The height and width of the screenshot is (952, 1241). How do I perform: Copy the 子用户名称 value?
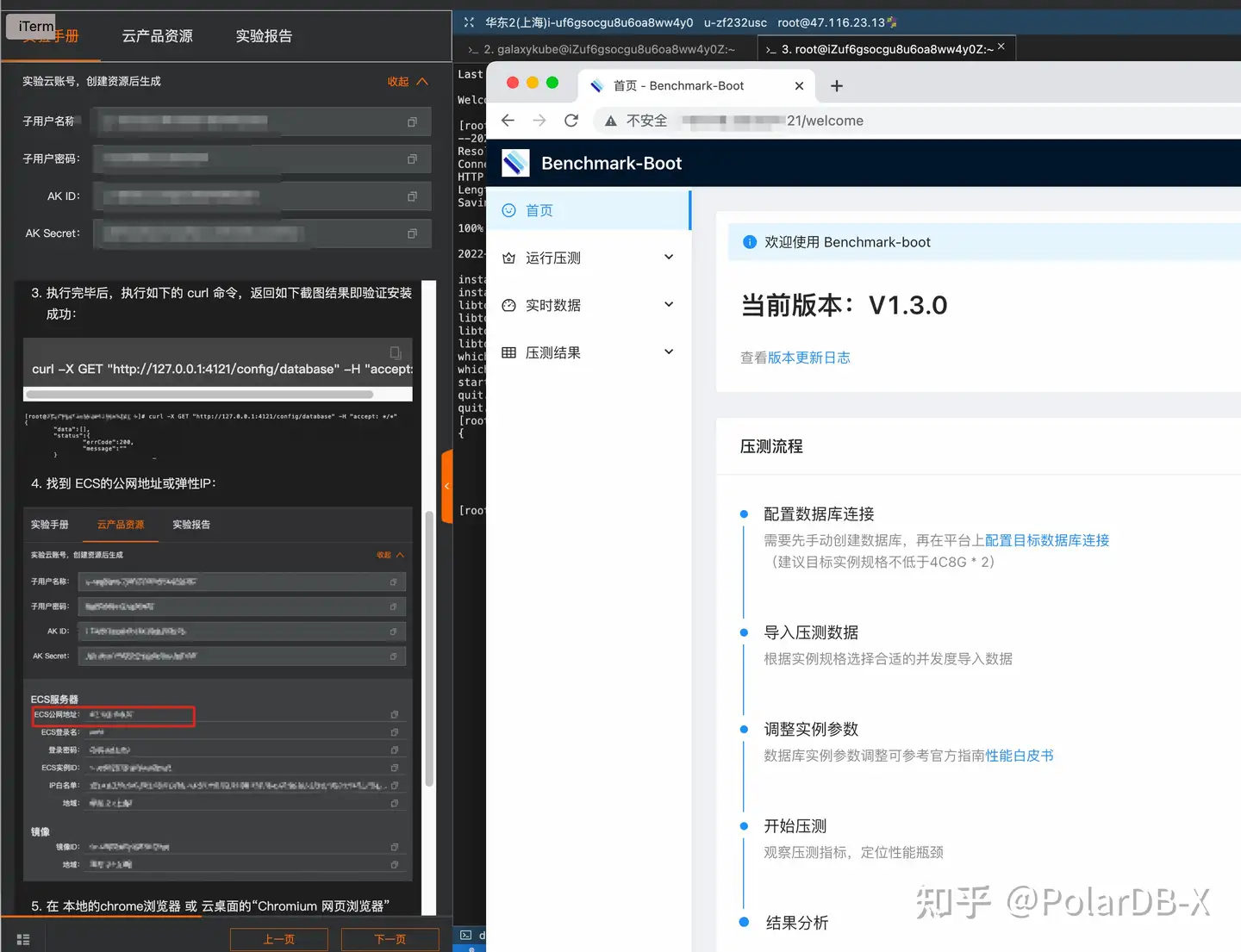coord(412,122)
